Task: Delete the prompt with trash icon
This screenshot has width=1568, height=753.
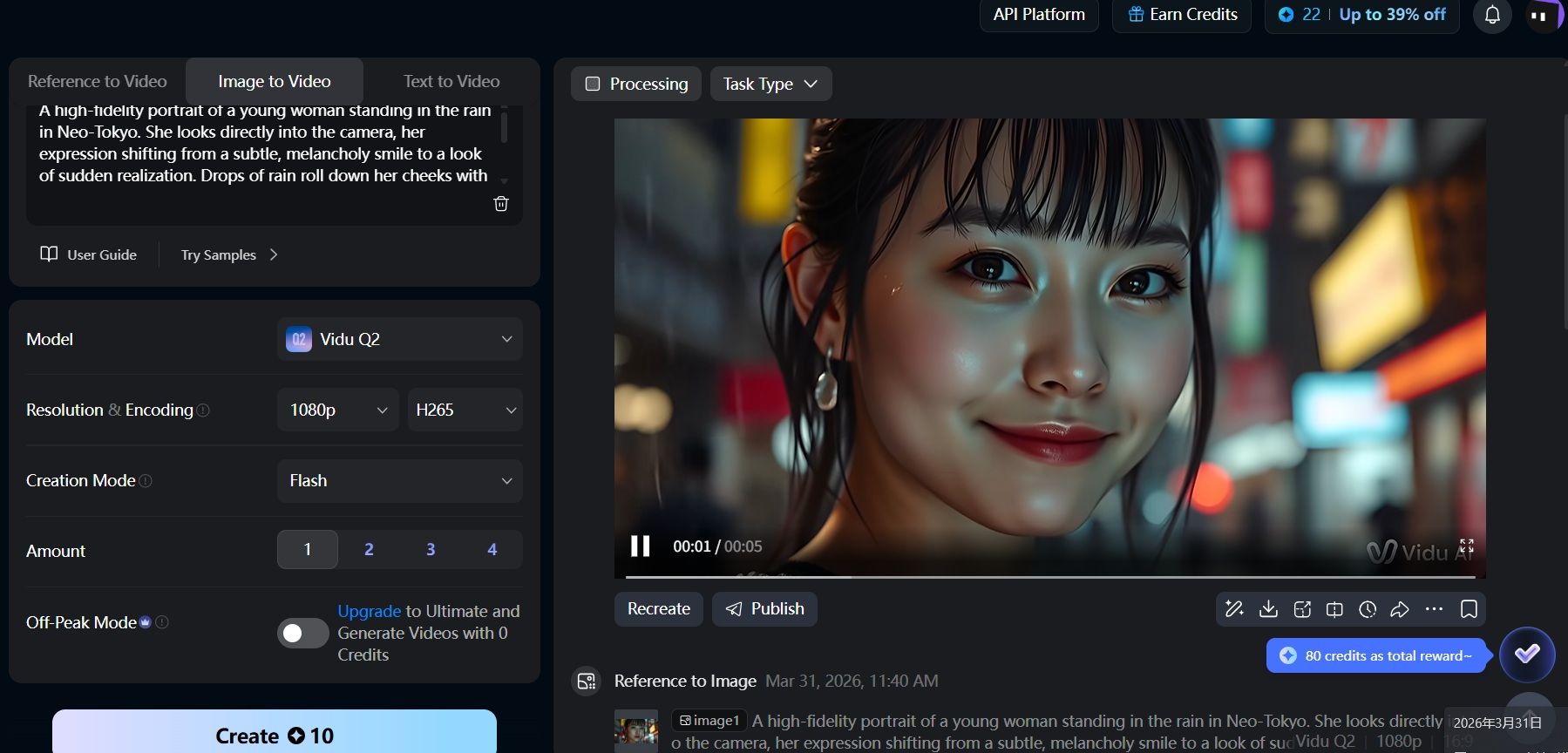Action: [x=501, y=203]
